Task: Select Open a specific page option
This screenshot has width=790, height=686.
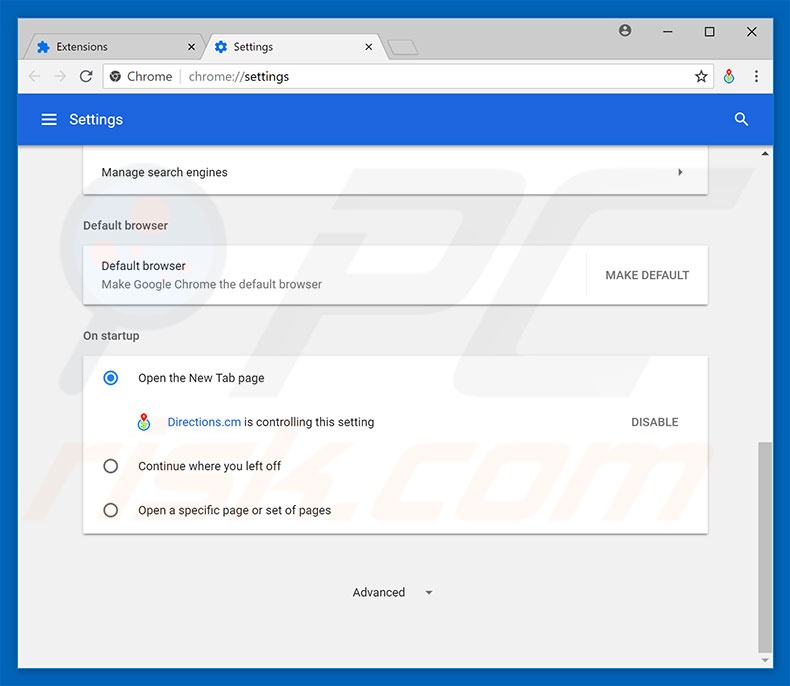Action: [x=110, y=510]
